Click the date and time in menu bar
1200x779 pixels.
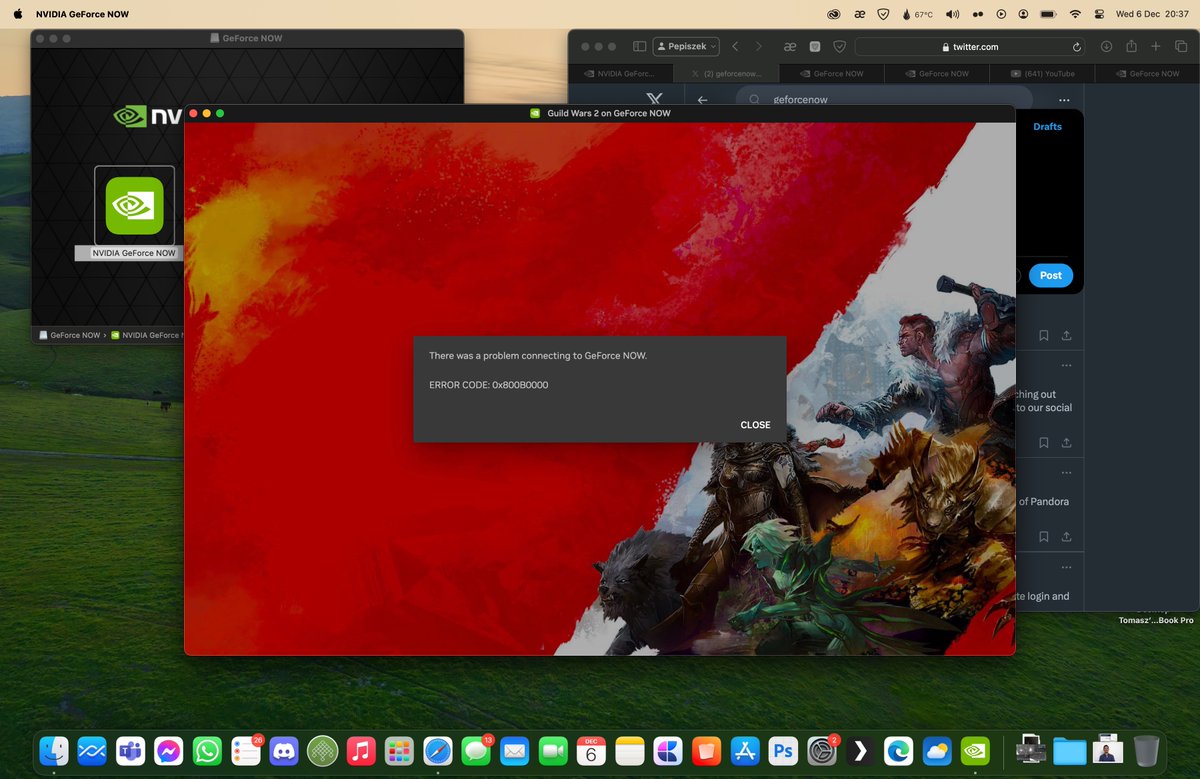1152,14
